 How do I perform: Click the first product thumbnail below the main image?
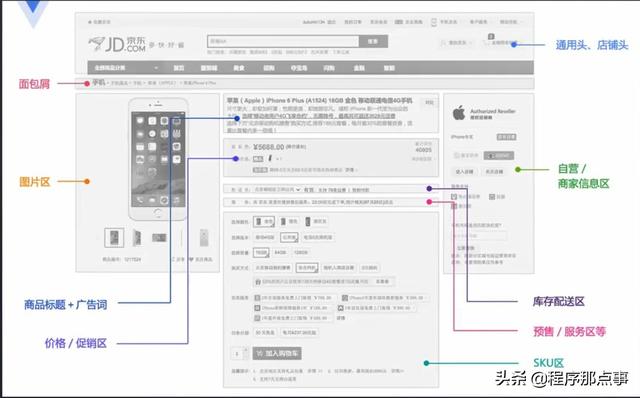114,238
